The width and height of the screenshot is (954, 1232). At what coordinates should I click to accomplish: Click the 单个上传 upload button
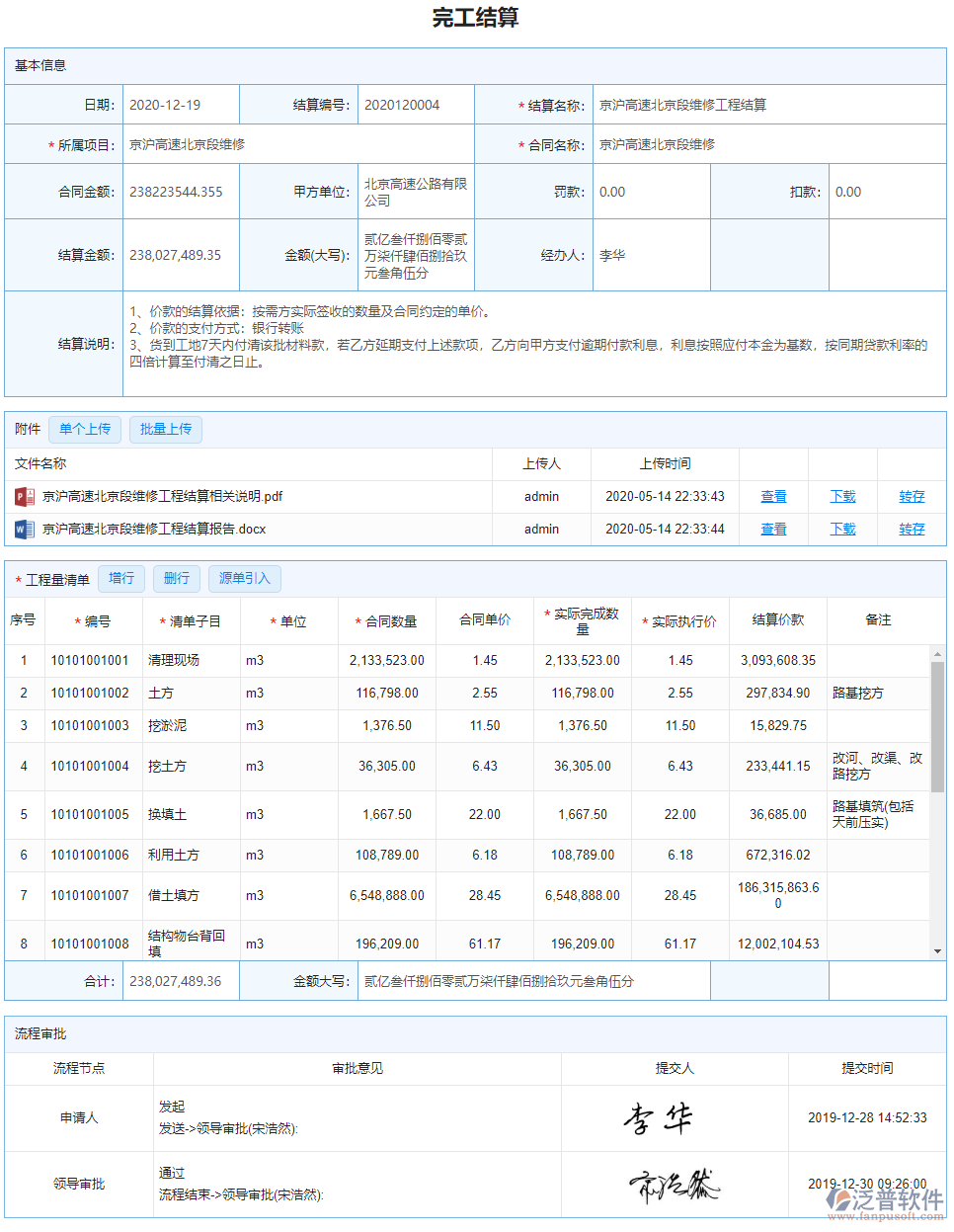[84, 429]
